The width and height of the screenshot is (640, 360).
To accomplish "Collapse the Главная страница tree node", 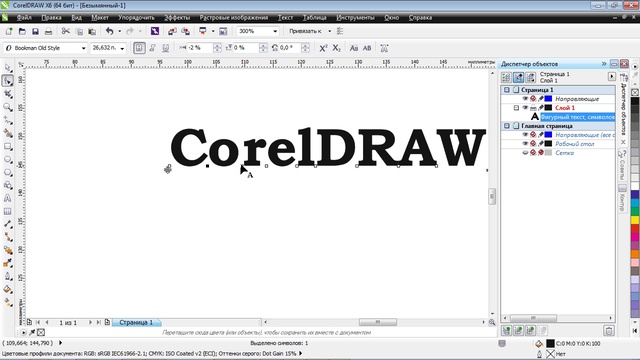I will pos(507,126).
